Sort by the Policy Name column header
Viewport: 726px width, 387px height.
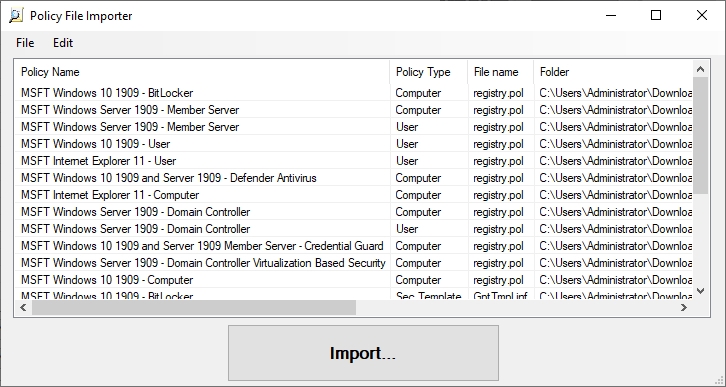[202, 72]
